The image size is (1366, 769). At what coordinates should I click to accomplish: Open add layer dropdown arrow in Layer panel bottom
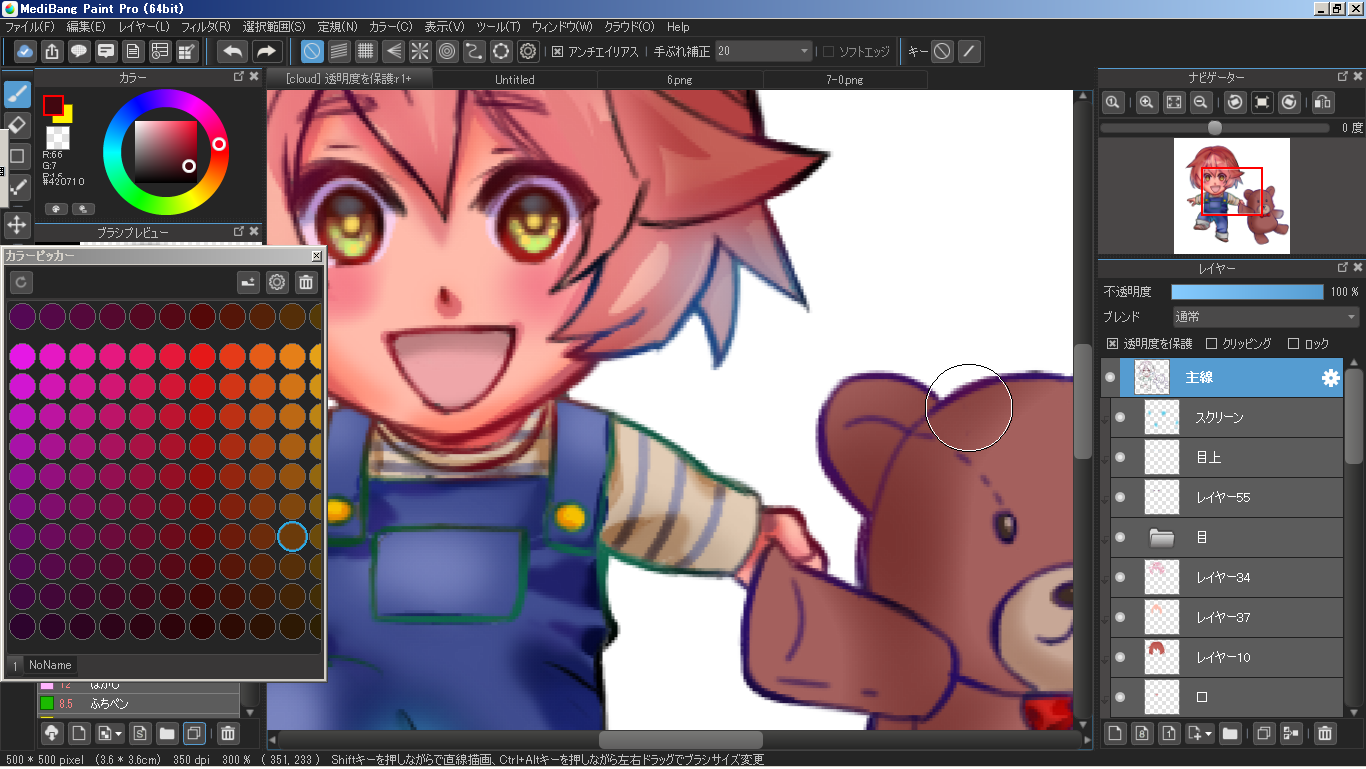pyautogui.click(x=1209, y=734)
